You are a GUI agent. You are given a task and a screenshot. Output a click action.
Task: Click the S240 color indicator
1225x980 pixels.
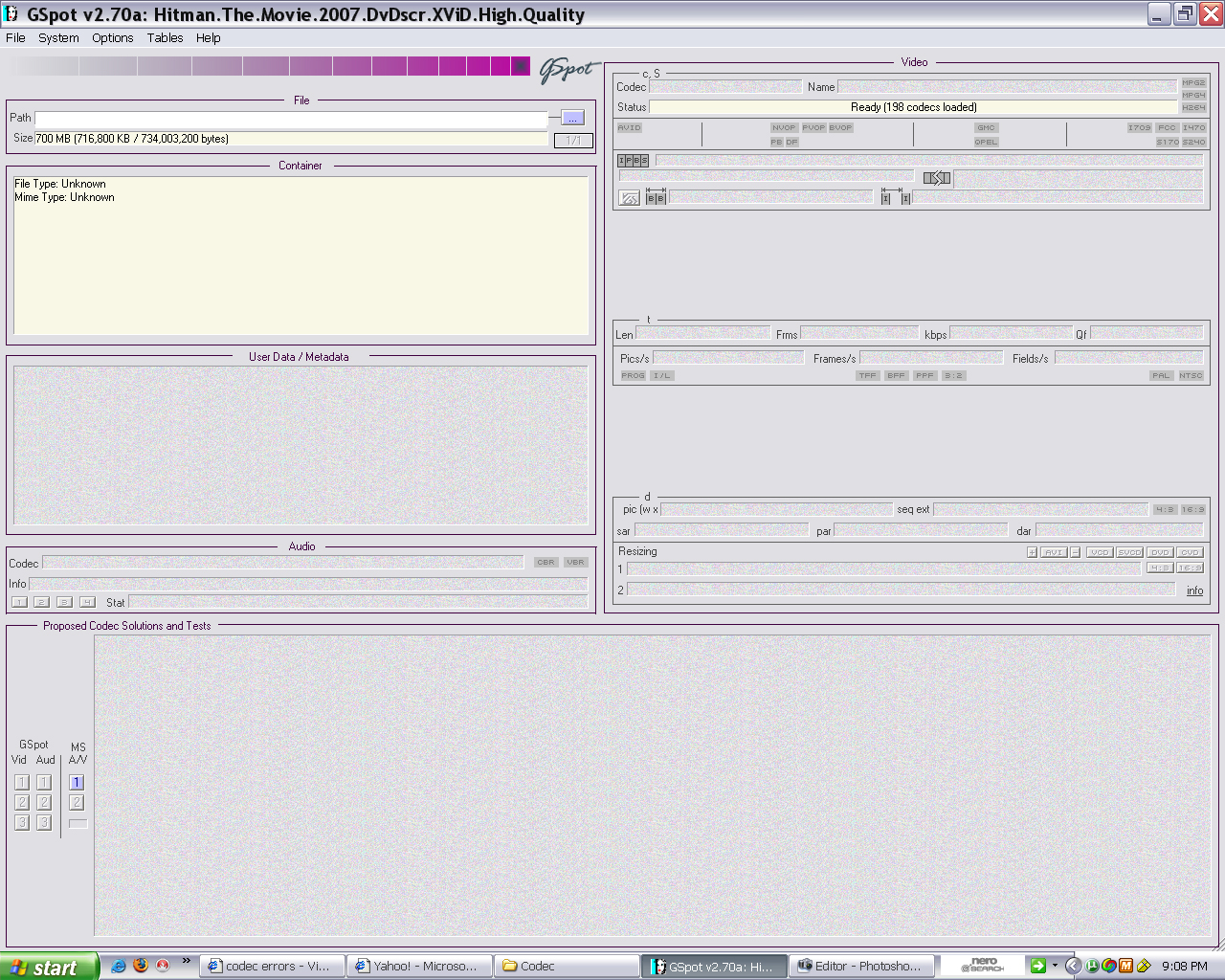(x=1193, y=142)
